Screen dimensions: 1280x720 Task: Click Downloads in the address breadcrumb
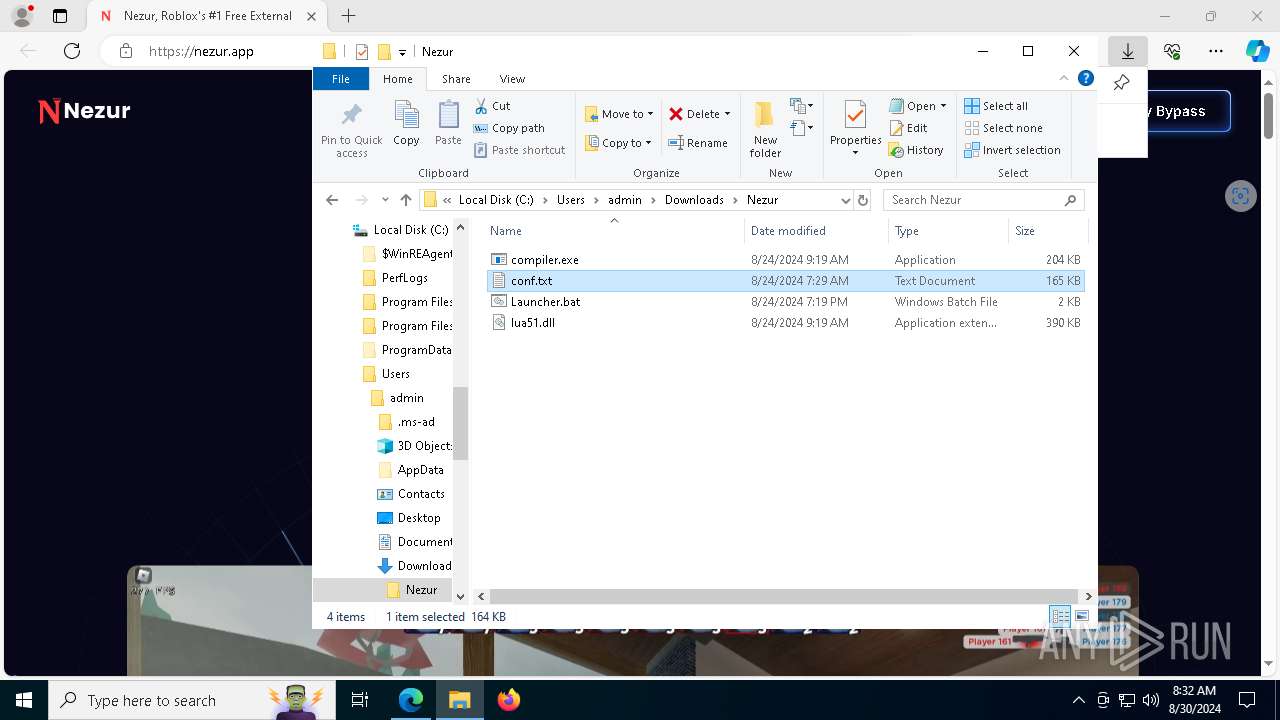(x=694, y=200)
